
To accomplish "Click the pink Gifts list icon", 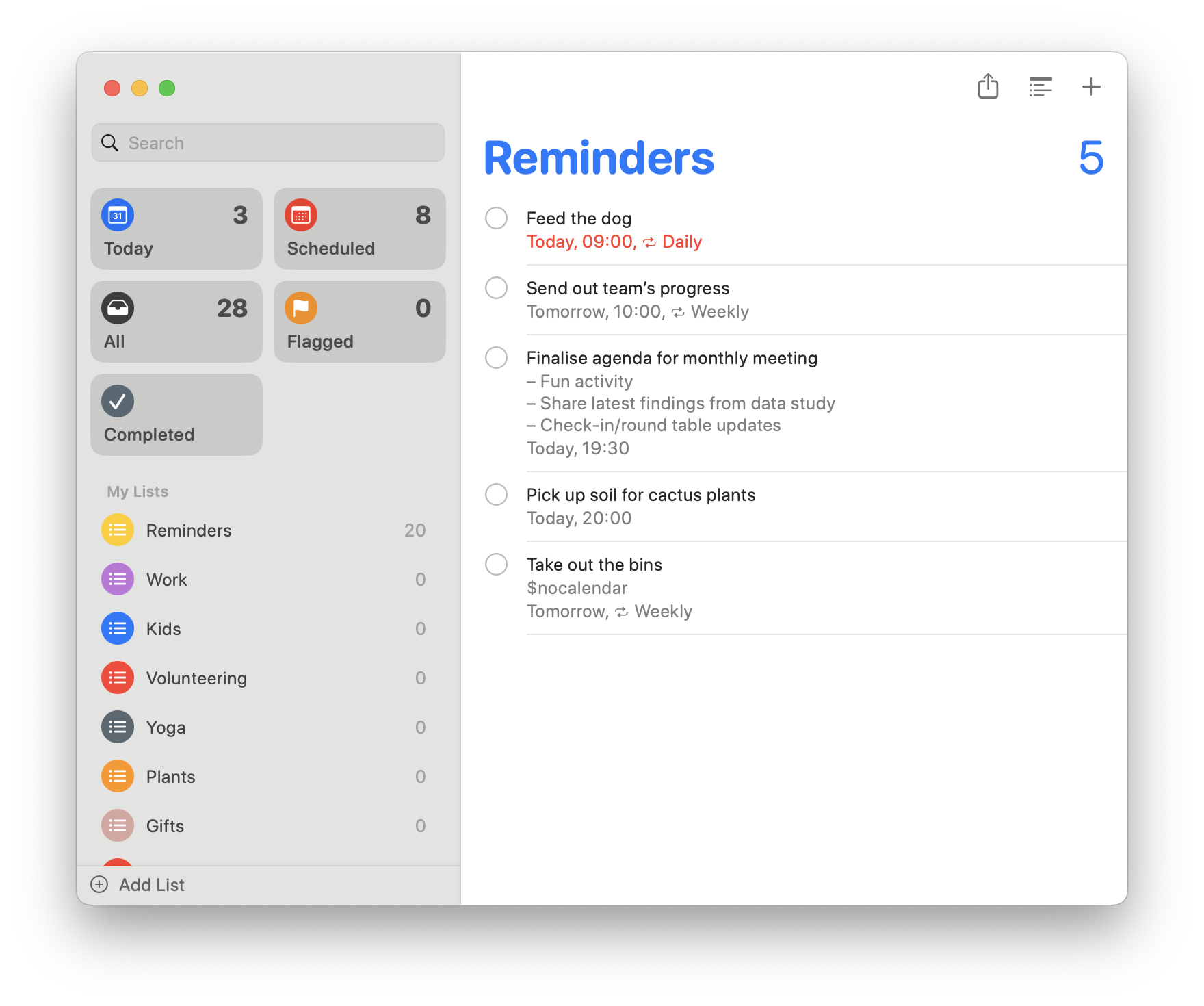I will point(118,826).
